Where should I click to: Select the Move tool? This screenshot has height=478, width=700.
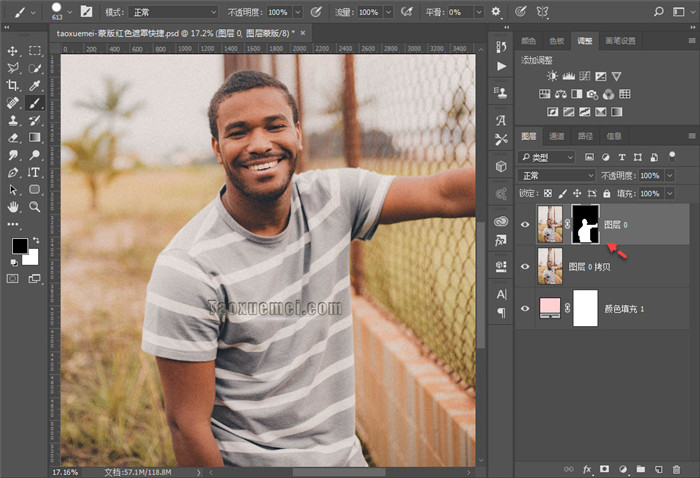(x=13, y=50)
